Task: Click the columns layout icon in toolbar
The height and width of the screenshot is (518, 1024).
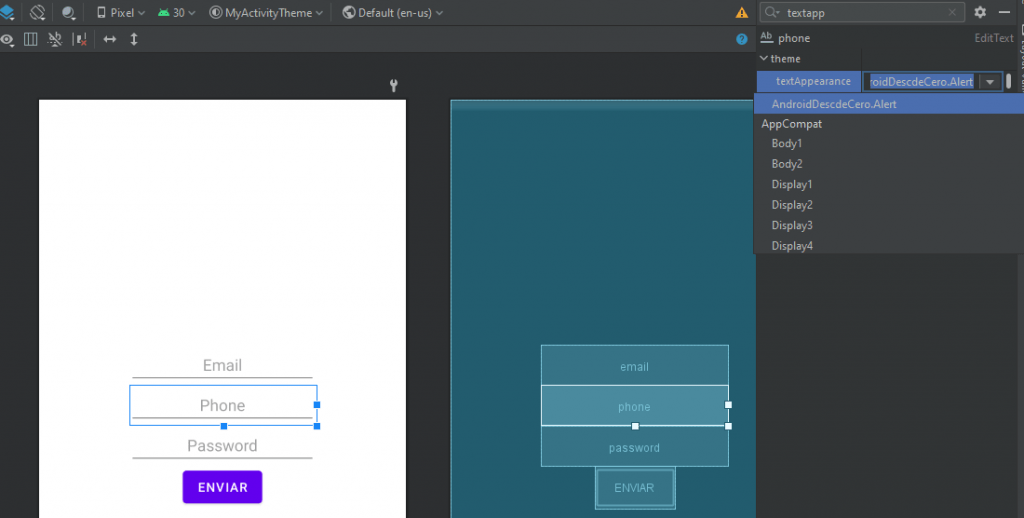Action: point(31,39)
